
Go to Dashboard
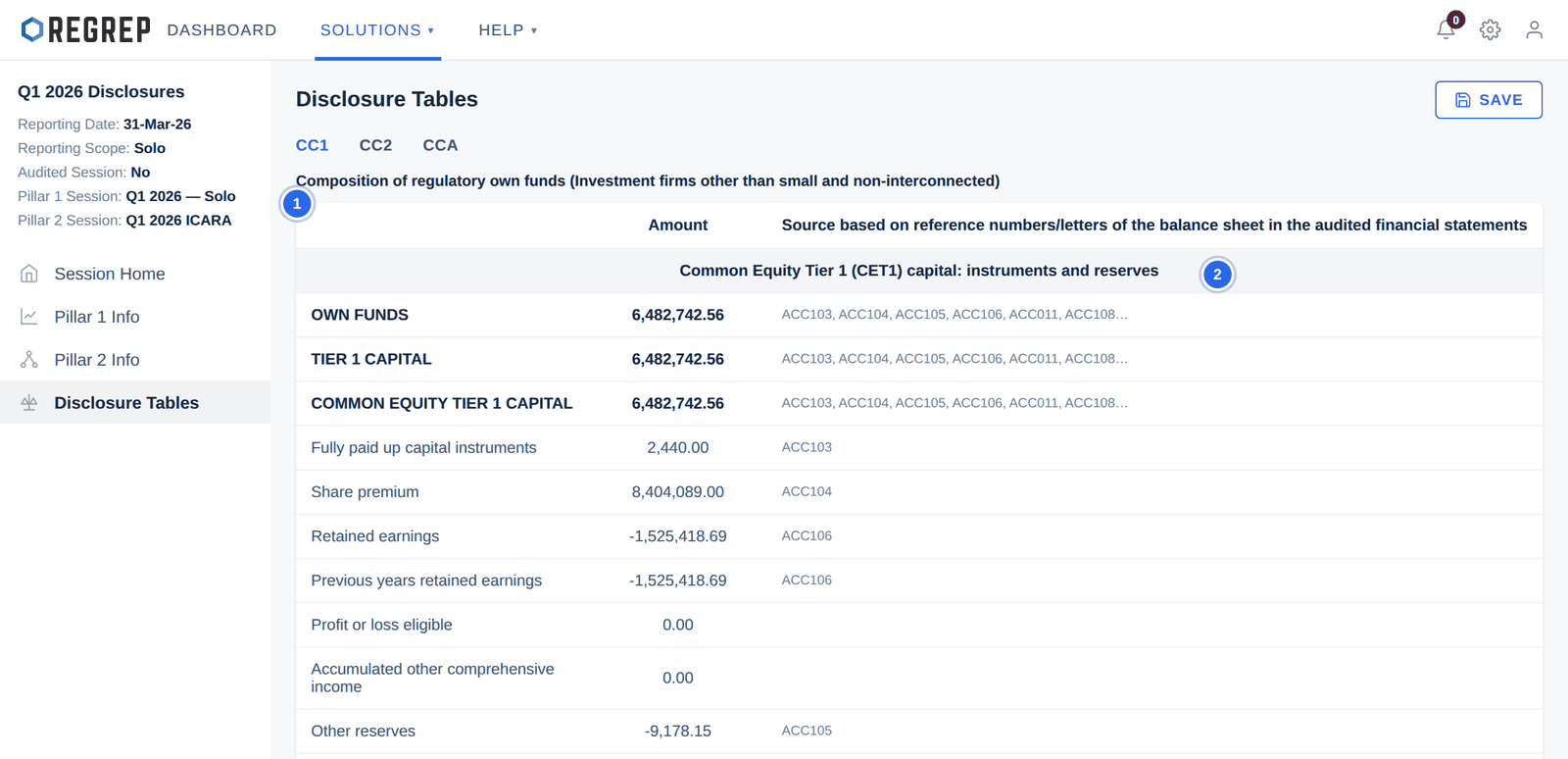[221, 30]
